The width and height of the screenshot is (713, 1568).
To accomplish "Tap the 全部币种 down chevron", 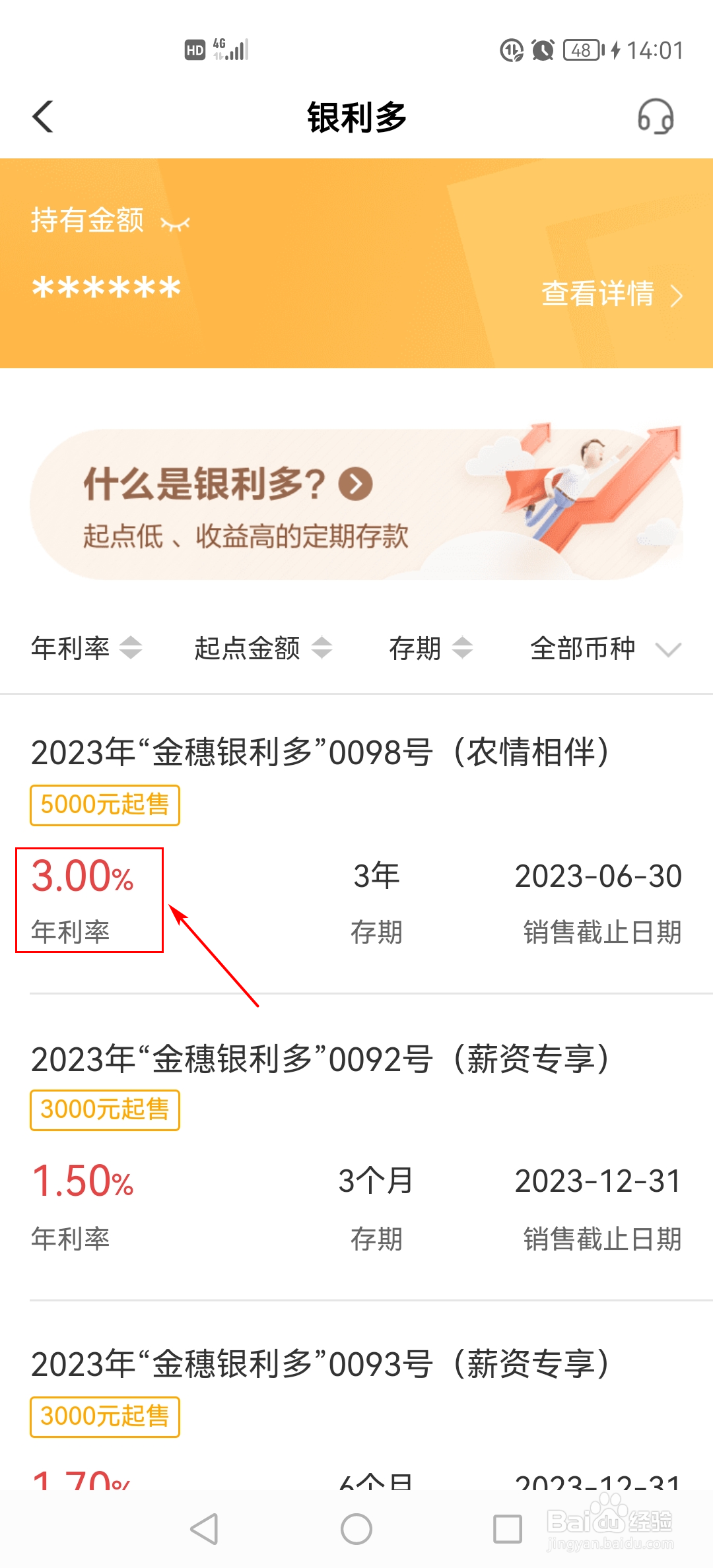I will click(668, 650).
